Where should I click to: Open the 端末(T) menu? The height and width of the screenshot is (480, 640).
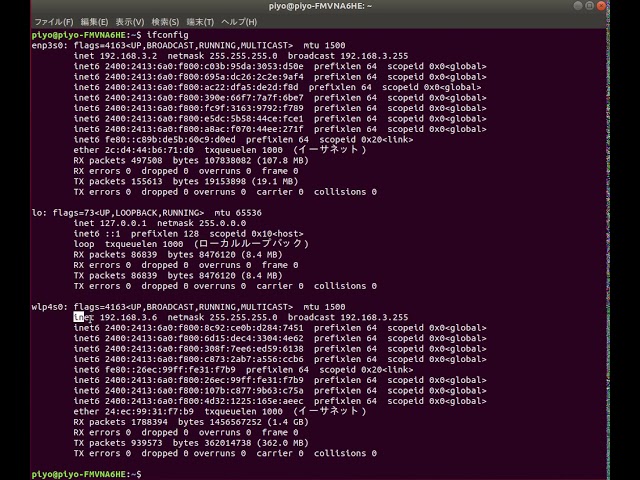click(201, 21)
